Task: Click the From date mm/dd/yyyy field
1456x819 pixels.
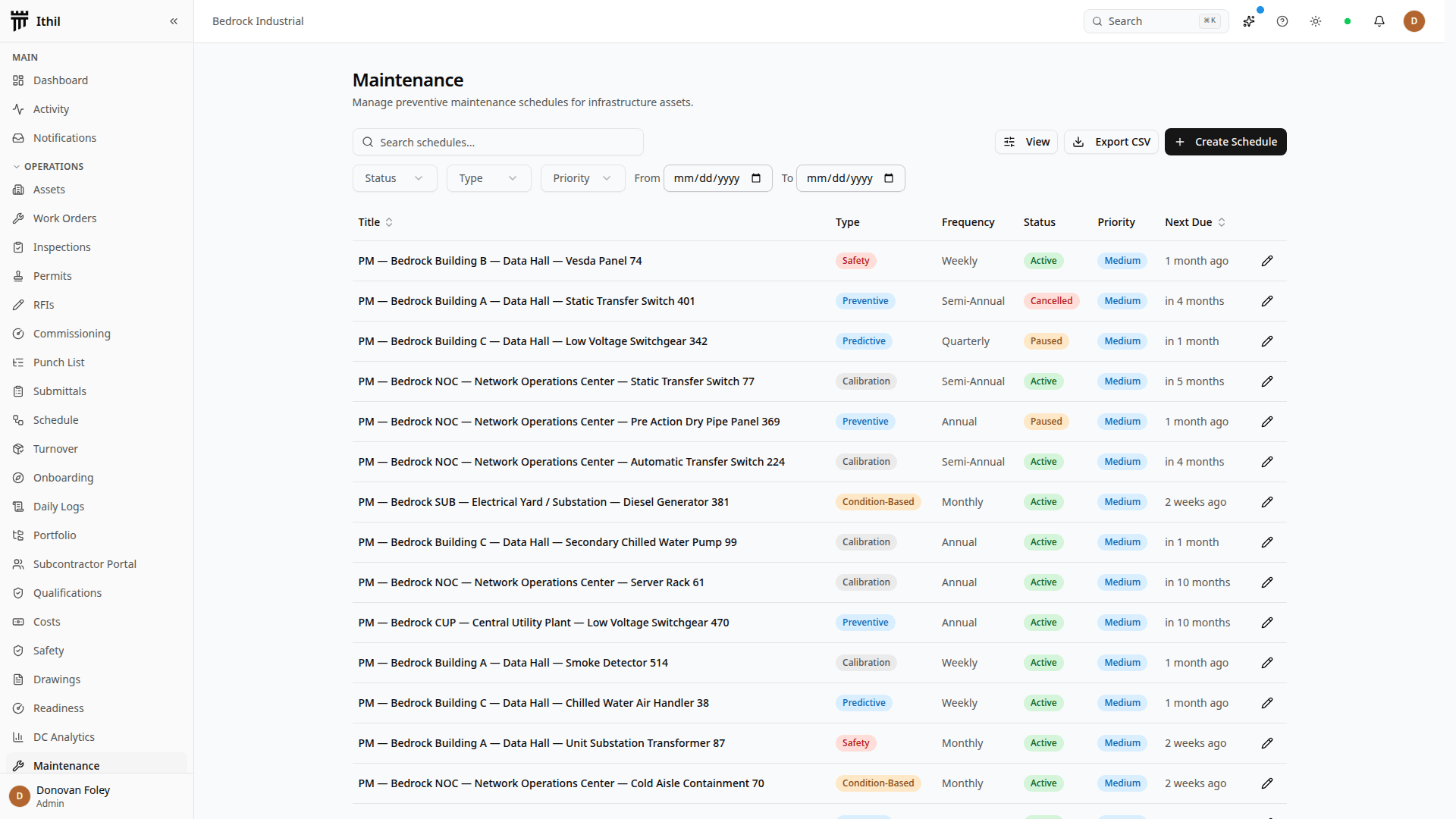Action: click(717, 178)
